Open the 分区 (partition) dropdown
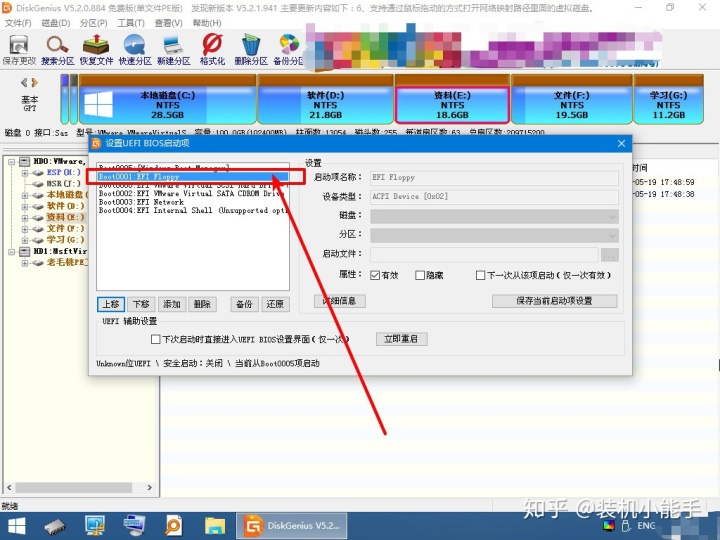This screenshot has height=540, width=720. click(x=494, y=236)
